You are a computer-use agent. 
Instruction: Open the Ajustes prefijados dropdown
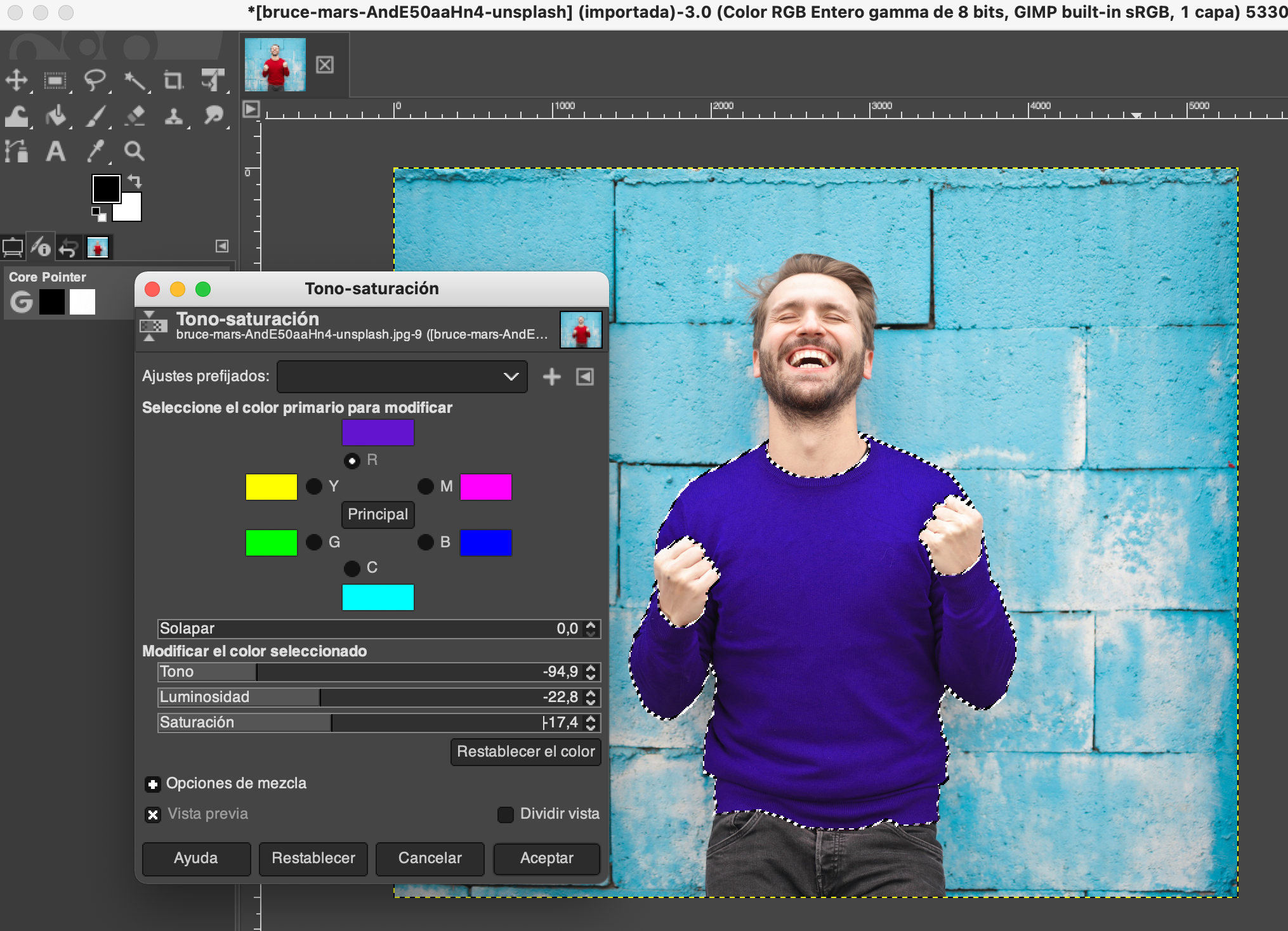click(x=402, y=377)
